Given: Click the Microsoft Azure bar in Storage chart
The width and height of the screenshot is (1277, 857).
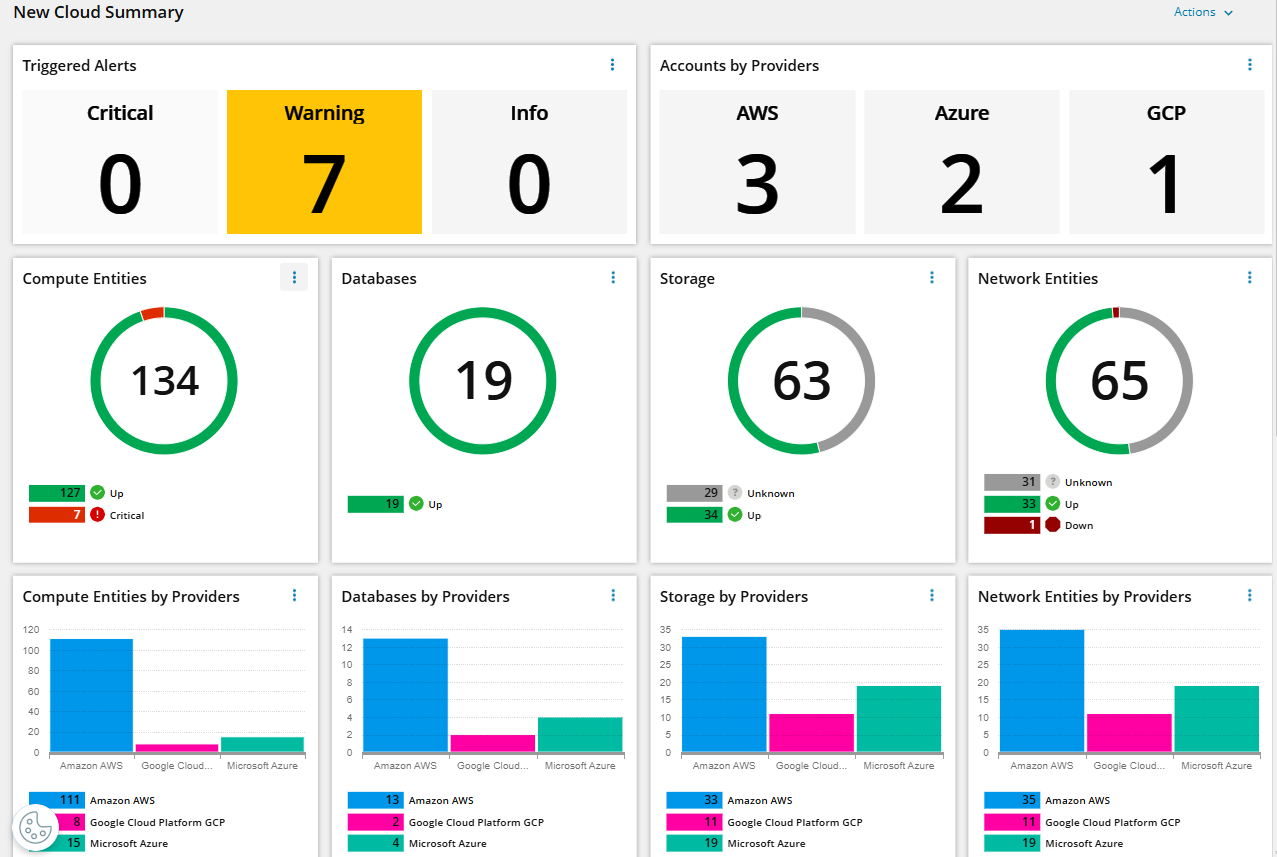Looking at the screenshot, I should coord(899,719).
